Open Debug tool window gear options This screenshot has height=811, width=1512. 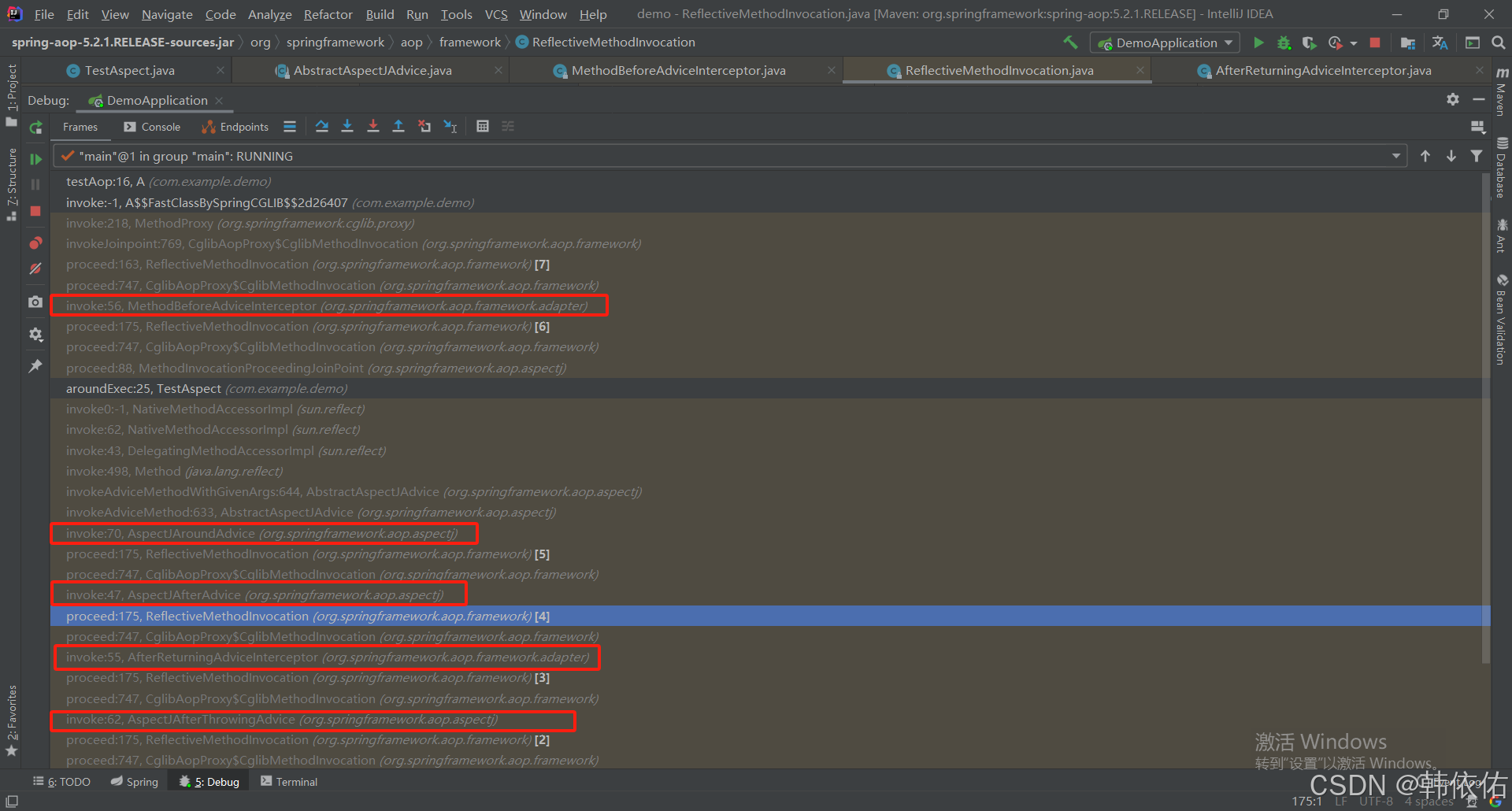pos(1453,99)
